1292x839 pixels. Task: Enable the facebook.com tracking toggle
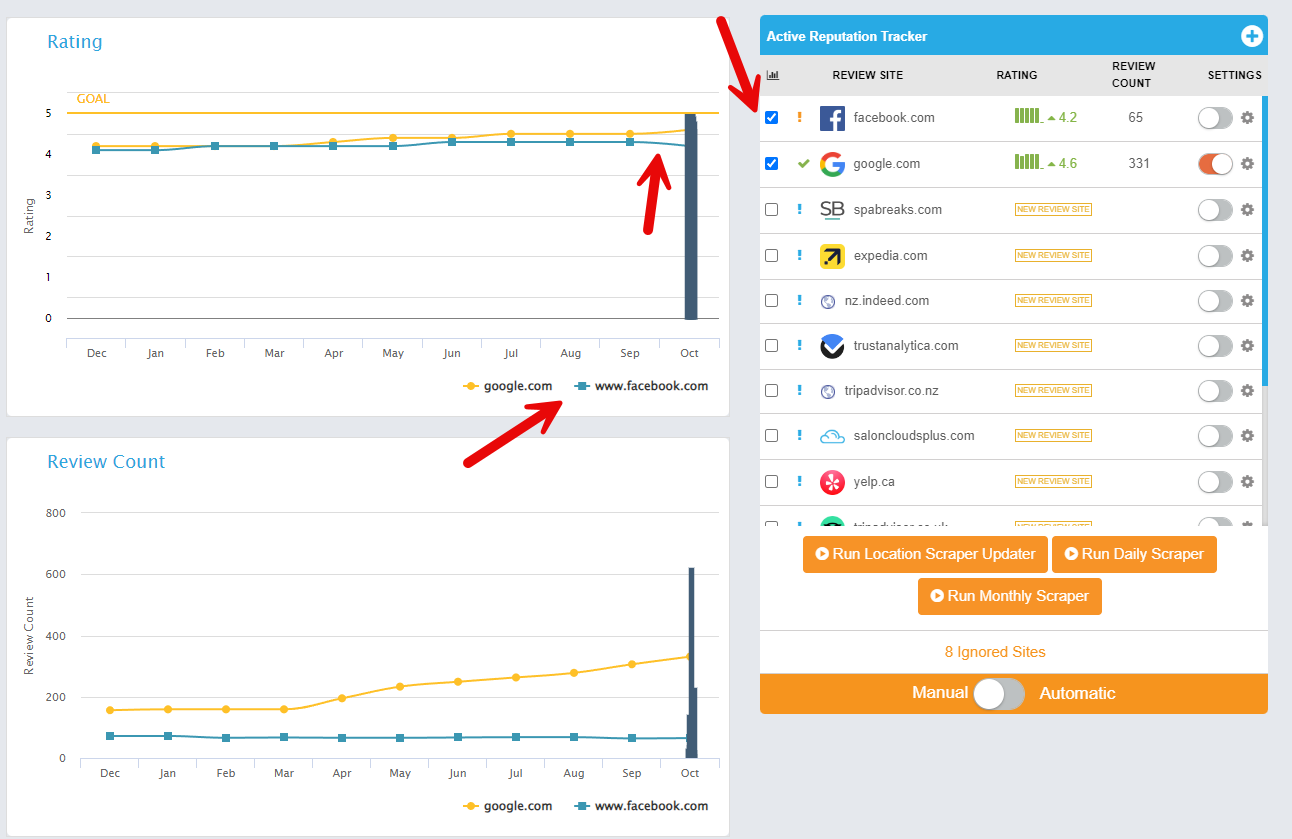[1215, 118]
